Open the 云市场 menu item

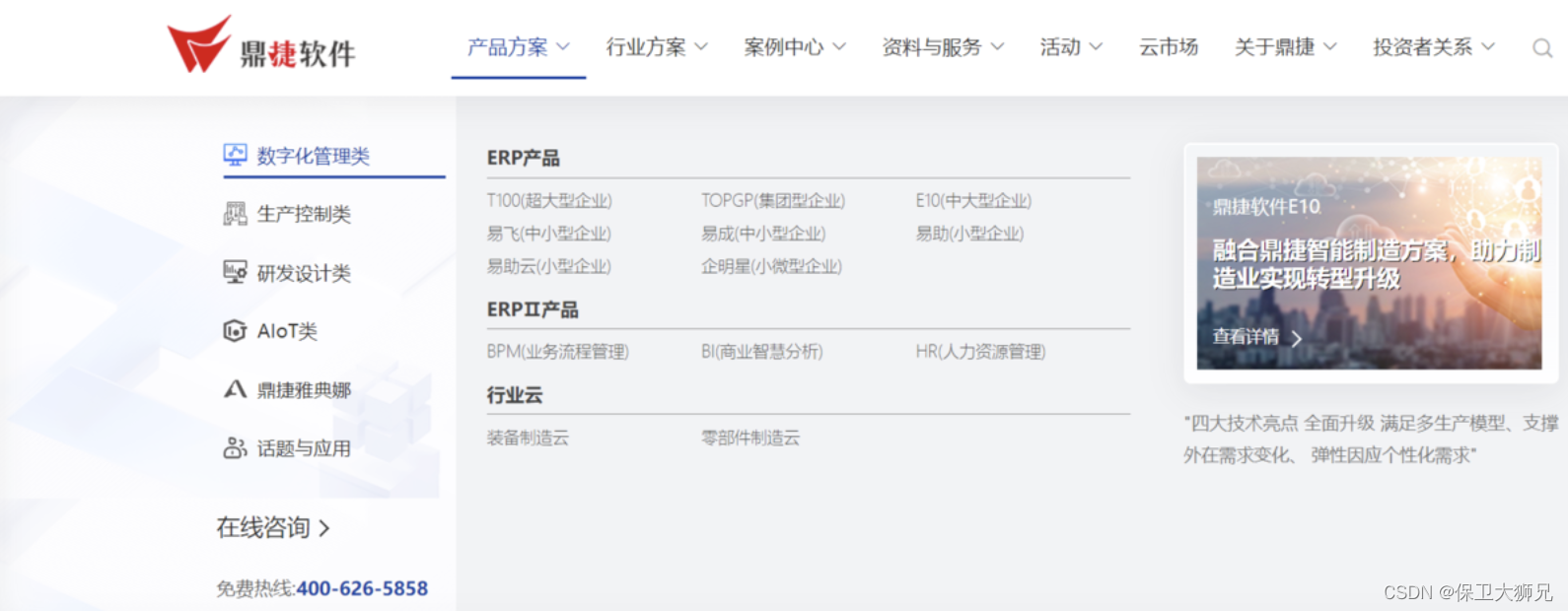[x=1169, y=47]
